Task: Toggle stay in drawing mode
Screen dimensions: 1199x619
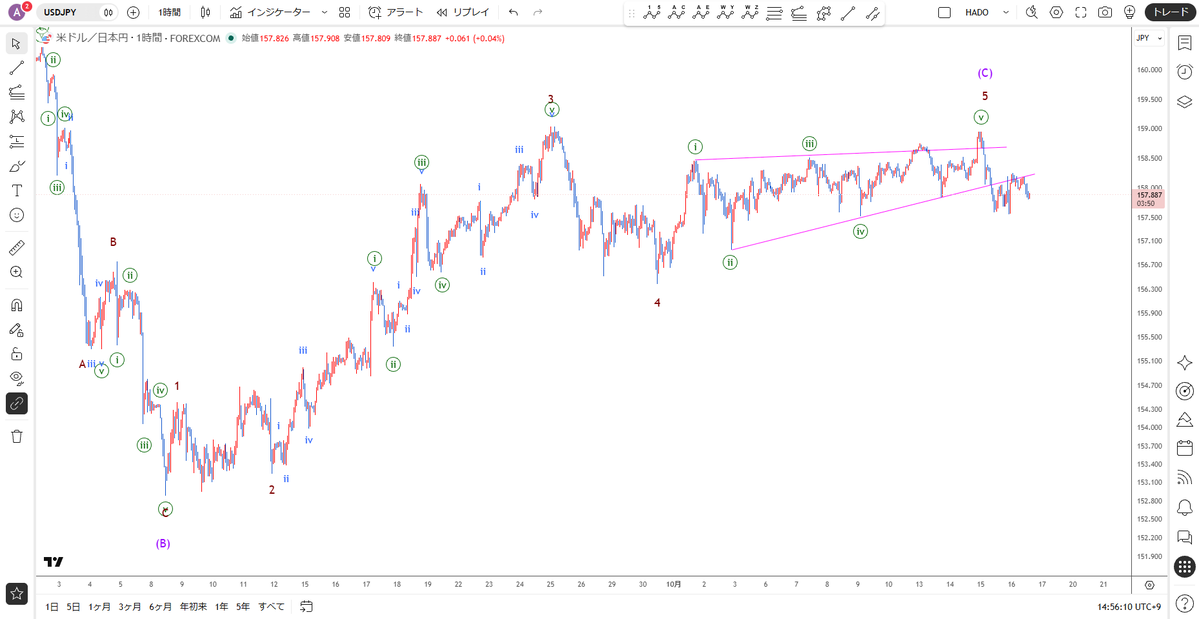Action: 17,329
